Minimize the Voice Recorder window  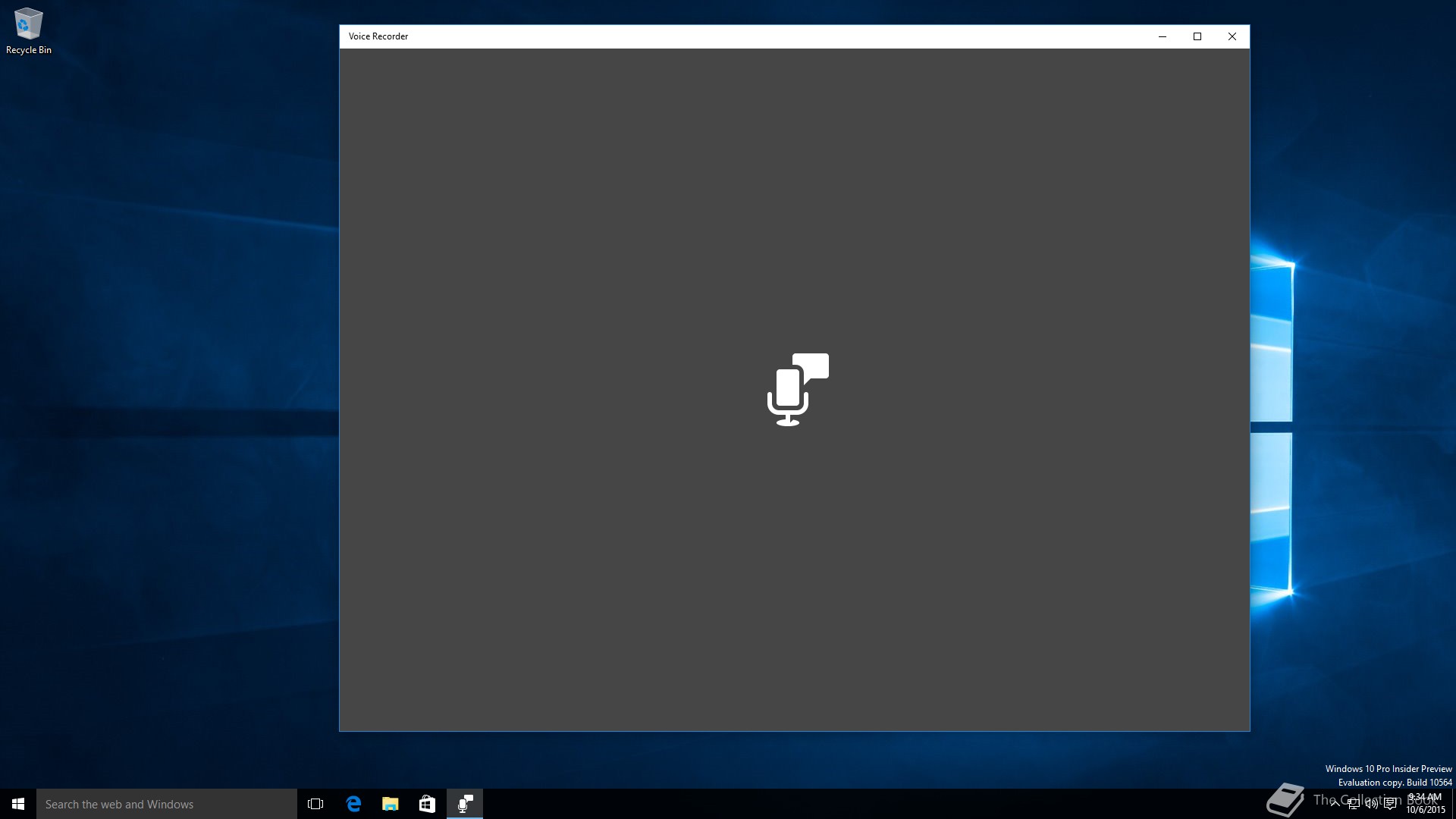(1163, 36)
